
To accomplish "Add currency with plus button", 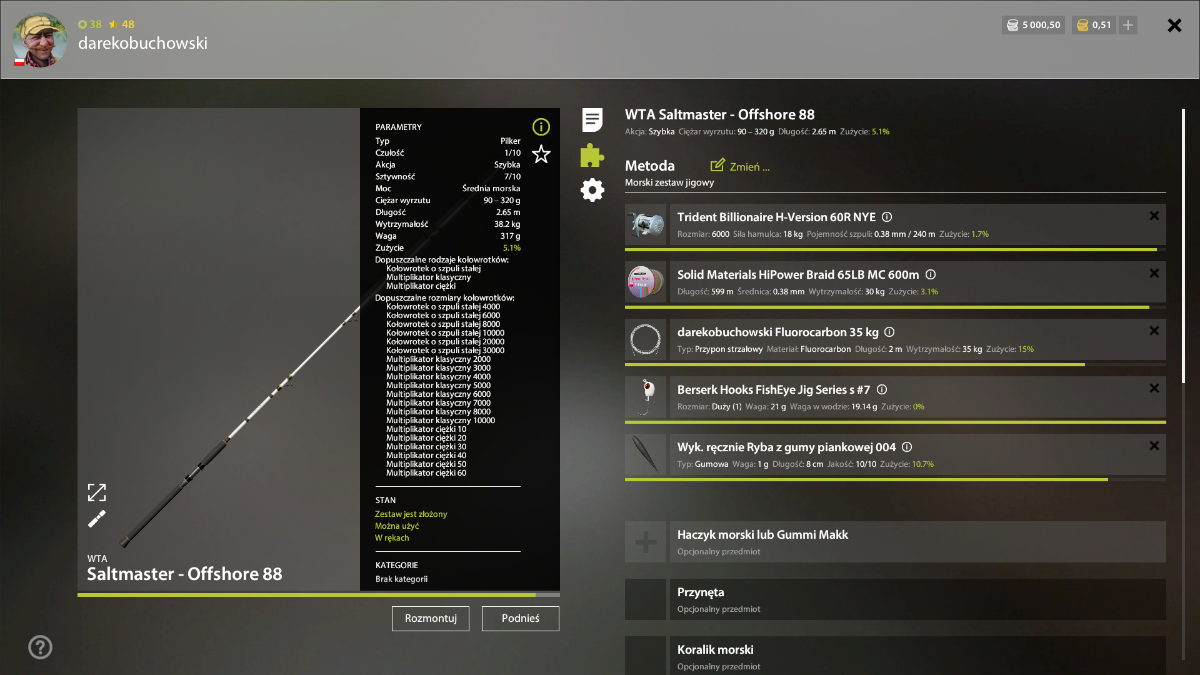I will (x=1128, y=25).
